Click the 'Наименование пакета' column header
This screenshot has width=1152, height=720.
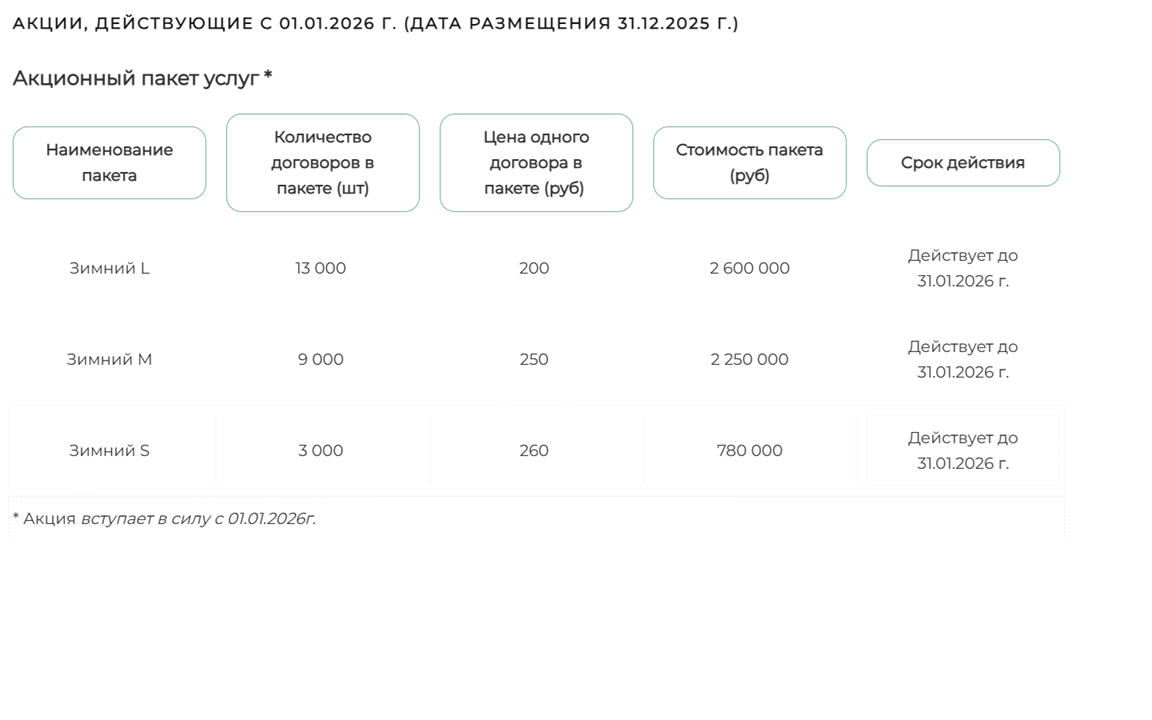(x=109, y=163)
